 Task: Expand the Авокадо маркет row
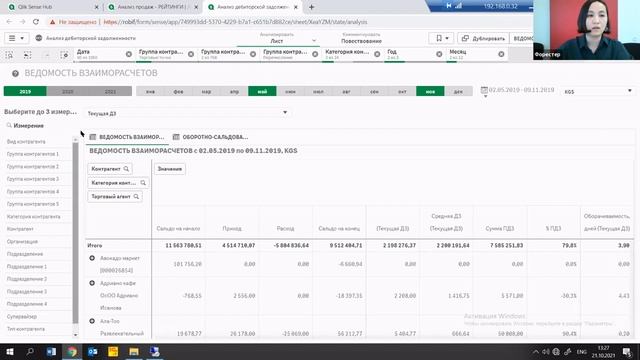[x=92, y=258]
